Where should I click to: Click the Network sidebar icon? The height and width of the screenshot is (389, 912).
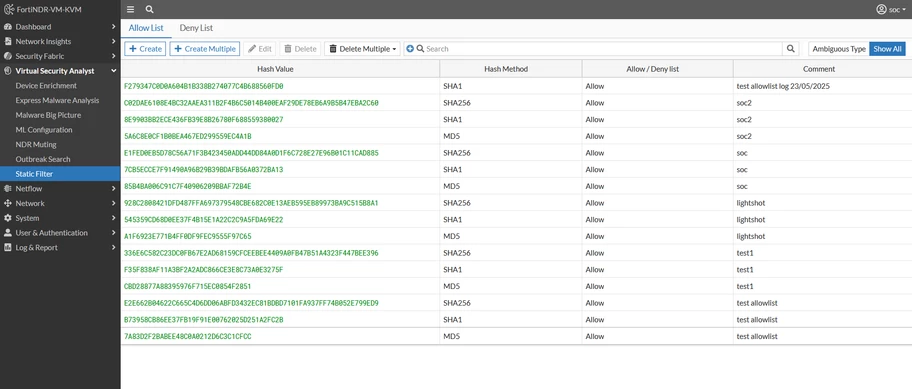coord(8,204)
